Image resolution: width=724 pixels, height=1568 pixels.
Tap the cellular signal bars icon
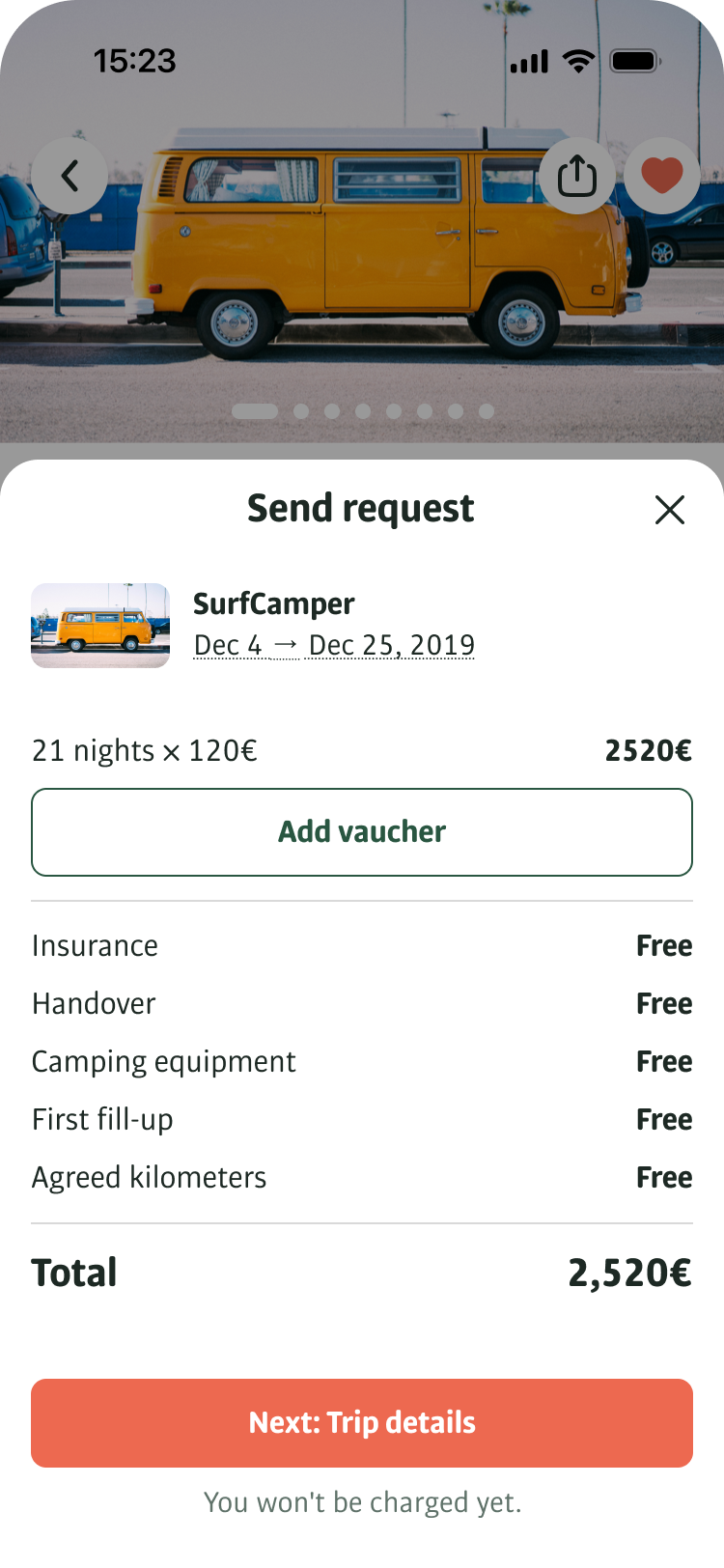[x=529, y=63]
